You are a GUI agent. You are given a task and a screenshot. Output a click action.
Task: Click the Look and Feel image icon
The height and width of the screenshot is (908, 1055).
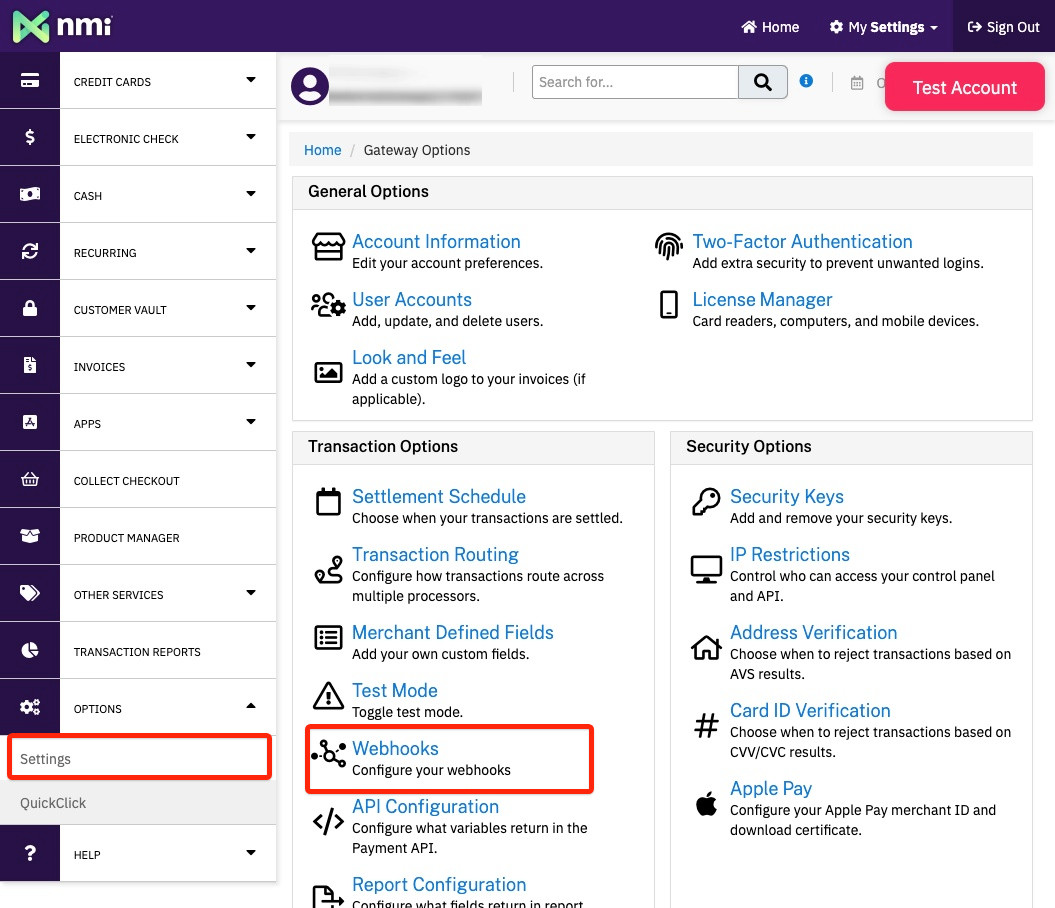[x=328, y=372]
